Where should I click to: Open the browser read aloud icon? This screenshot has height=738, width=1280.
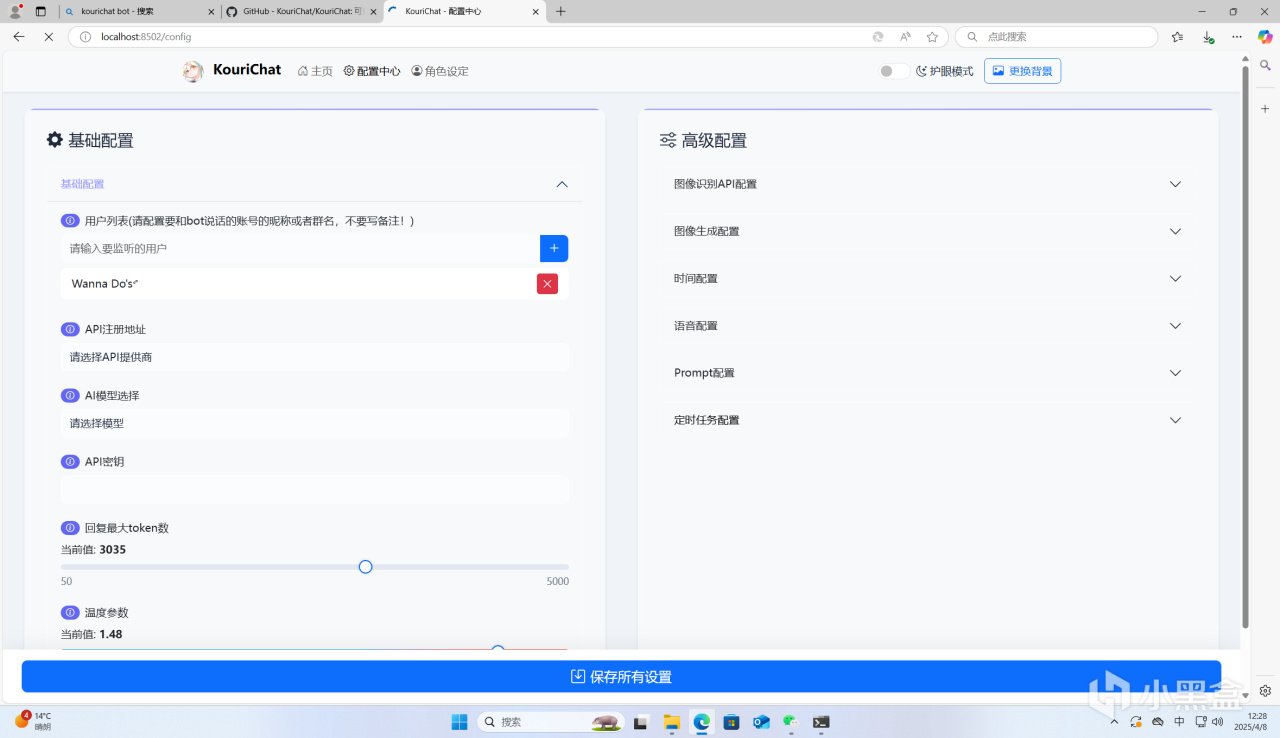pyautogui.click(x=905, y=37)
